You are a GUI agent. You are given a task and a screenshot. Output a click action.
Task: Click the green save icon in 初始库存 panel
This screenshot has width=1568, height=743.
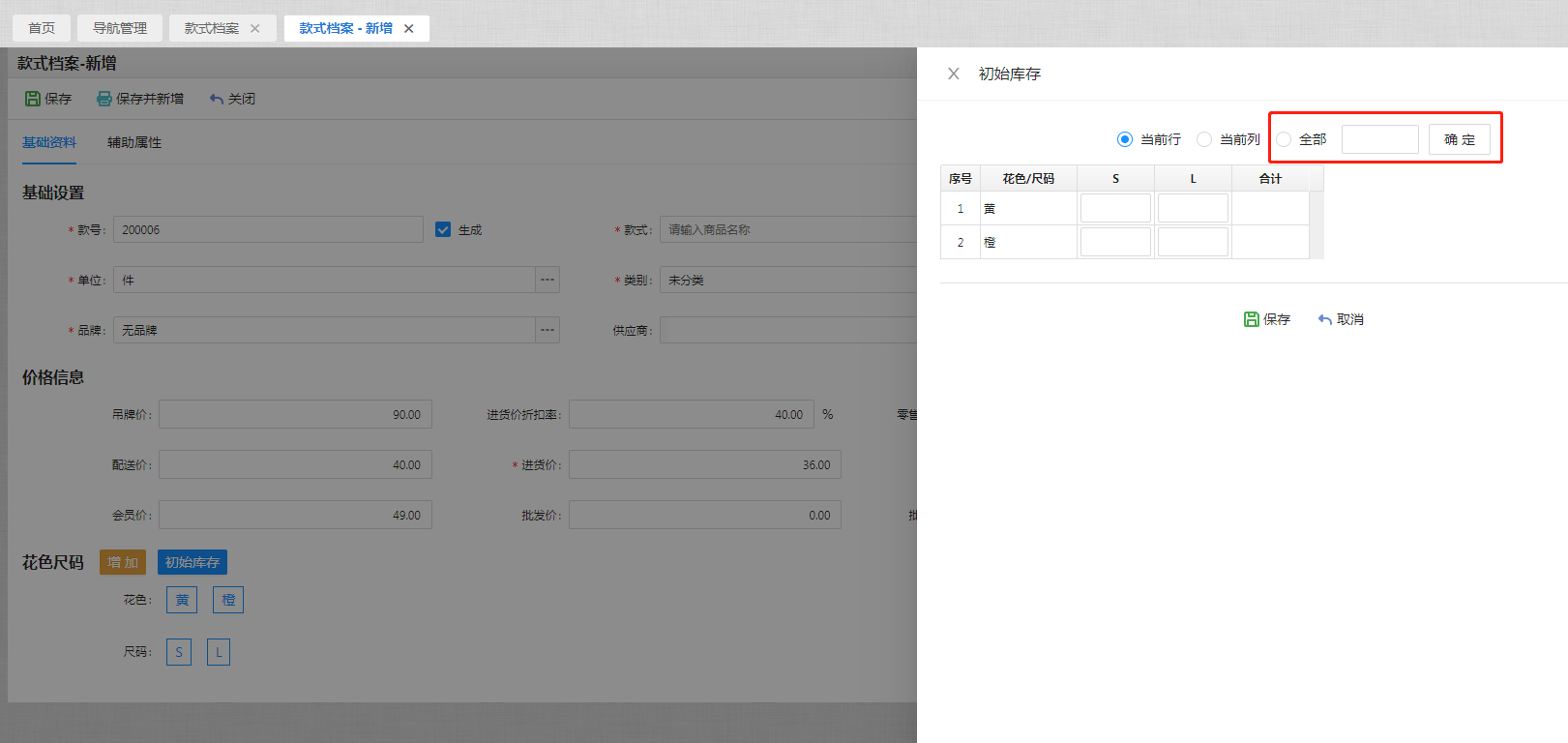1251,319
